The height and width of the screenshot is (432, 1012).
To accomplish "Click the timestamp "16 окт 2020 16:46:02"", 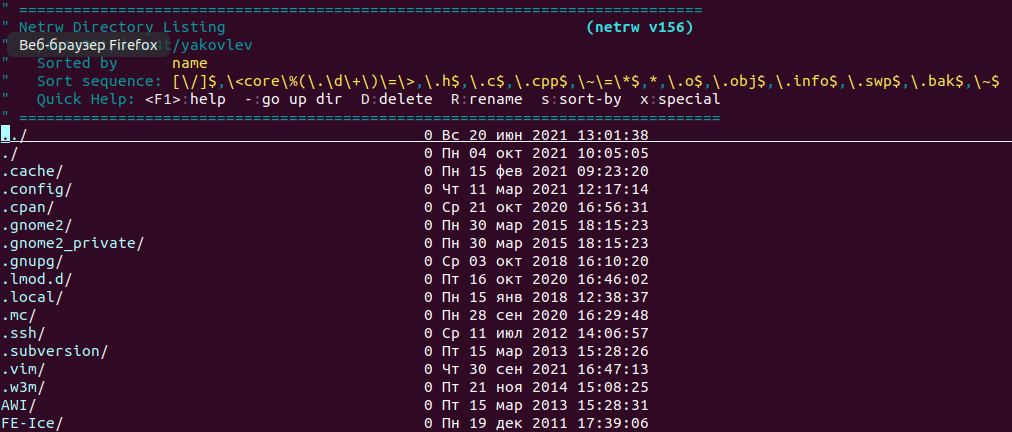I will pyautogui.click(x=558, y=280).
